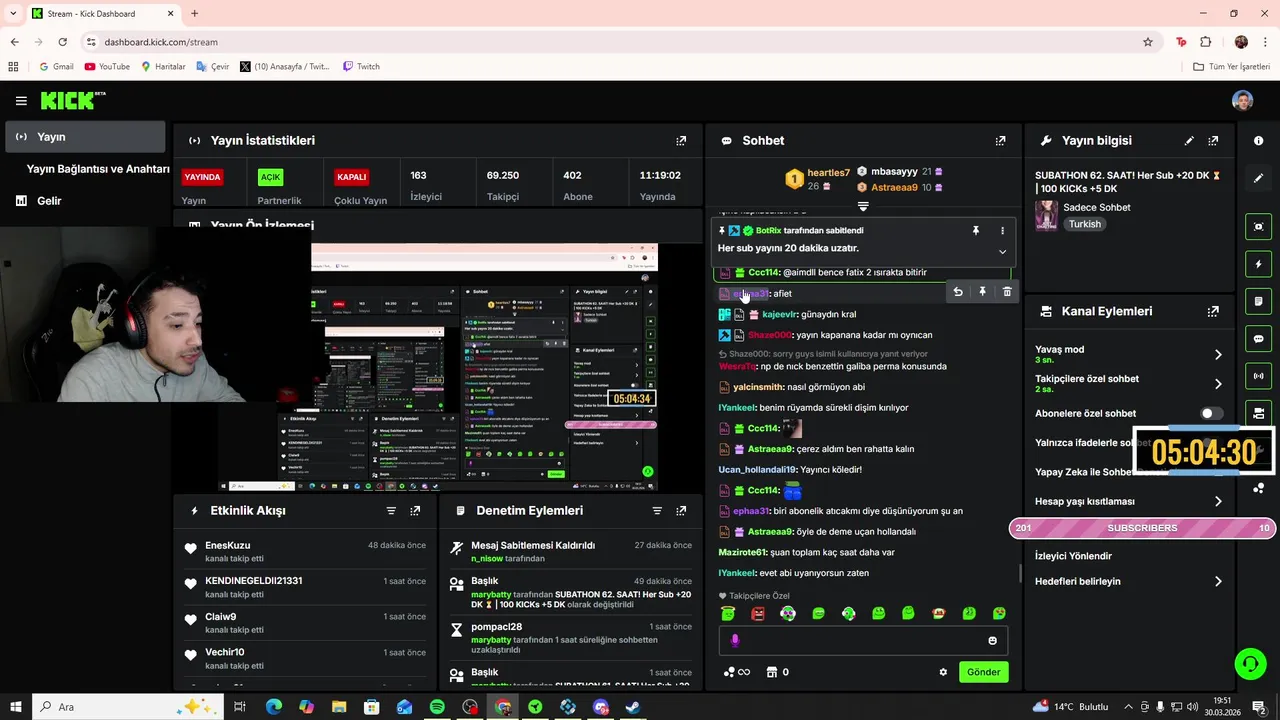1280x720 pixels.
Task: Open the YouTube bookmark
Action: 107,67
